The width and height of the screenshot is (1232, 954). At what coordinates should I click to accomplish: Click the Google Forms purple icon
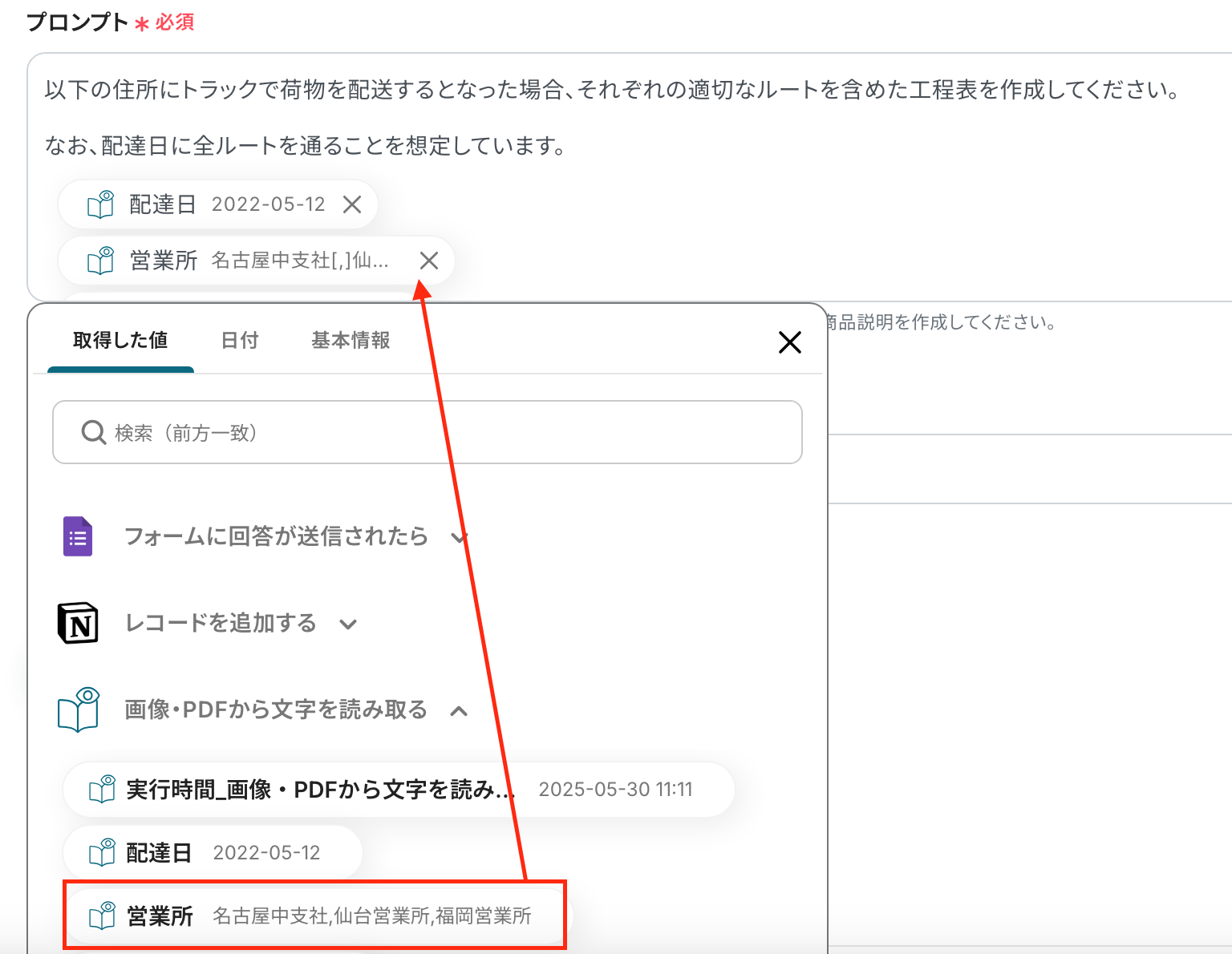[x=78, y=536]
